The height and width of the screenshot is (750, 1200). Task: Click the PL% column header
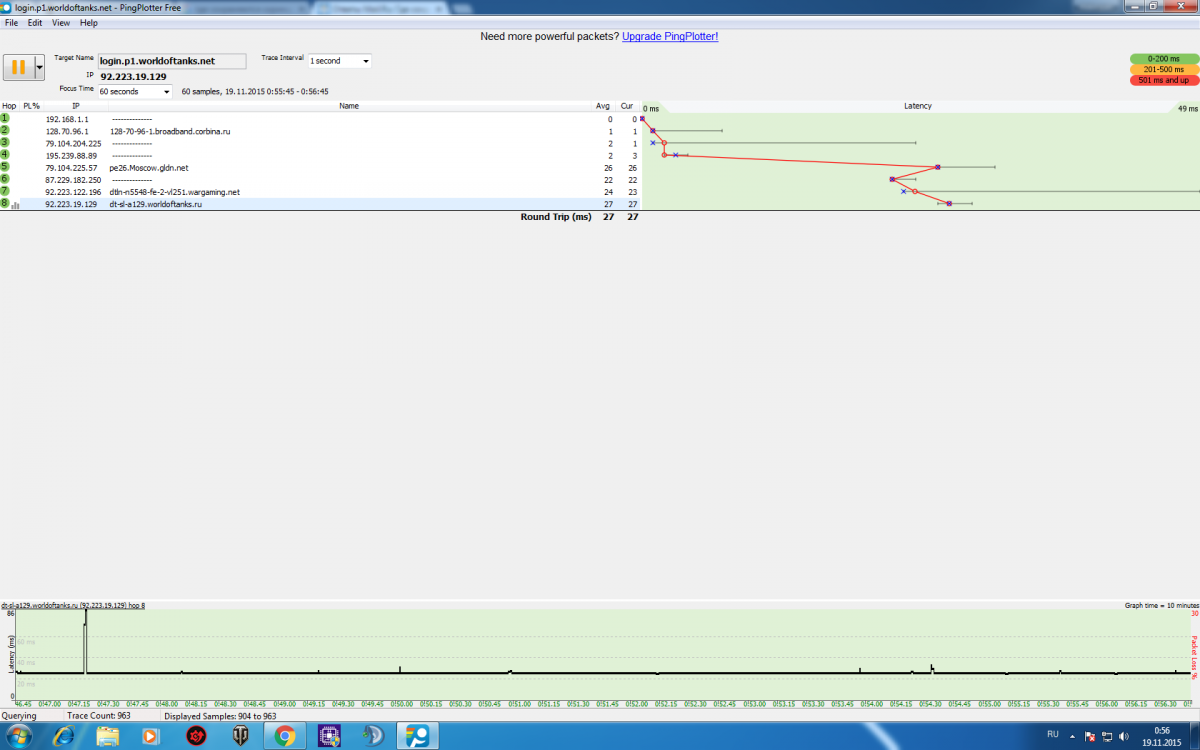click(32, 106)
